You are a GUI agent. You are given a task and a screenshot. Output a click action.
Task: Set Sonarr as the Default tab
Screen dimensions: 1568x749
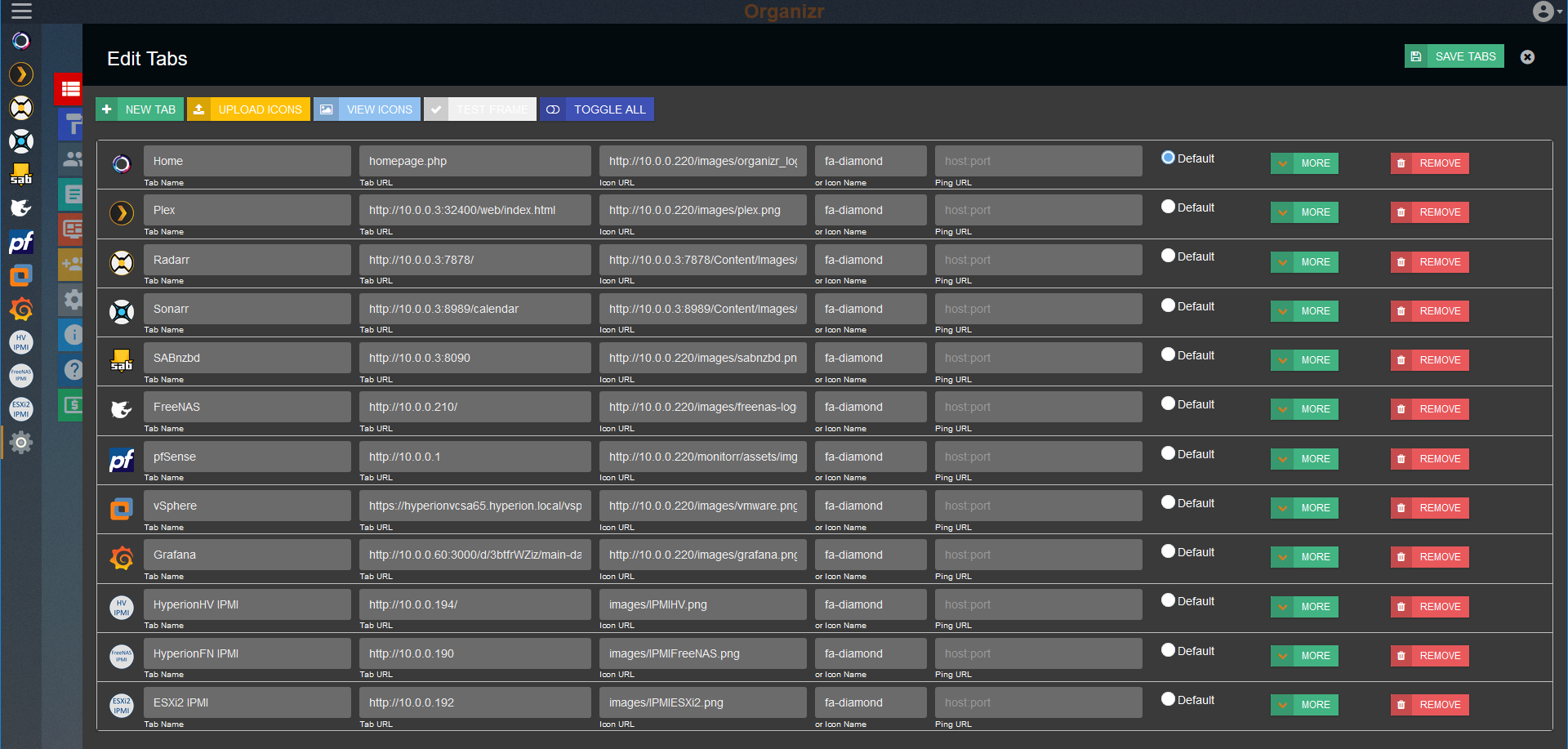tap(1168, 305)
